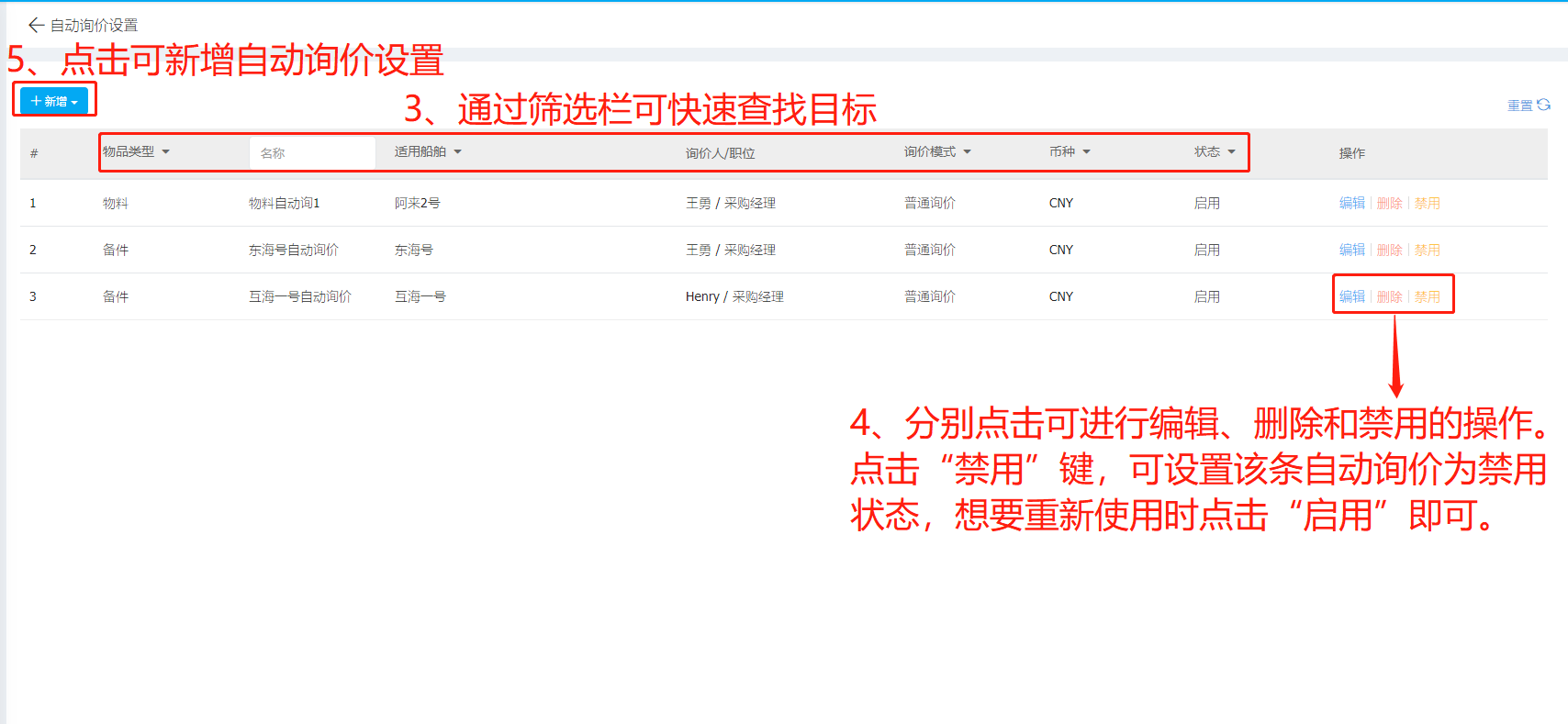
Task: Click 备件 type in row 3
Action: 116,296
